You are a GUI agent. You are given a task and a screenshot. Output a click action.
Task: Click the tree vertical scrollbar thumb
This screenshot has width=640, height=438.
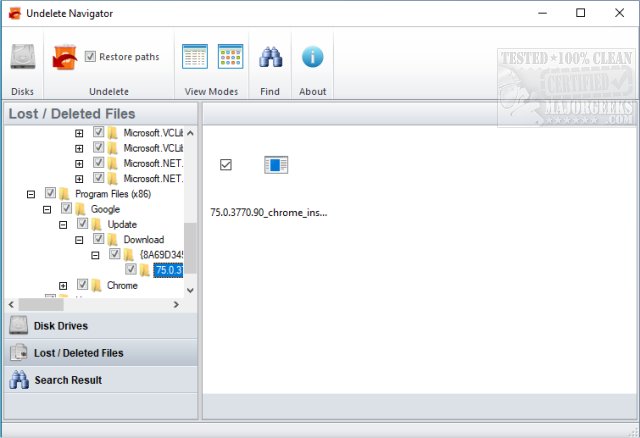pyautogui.click(x=190, y=248)
